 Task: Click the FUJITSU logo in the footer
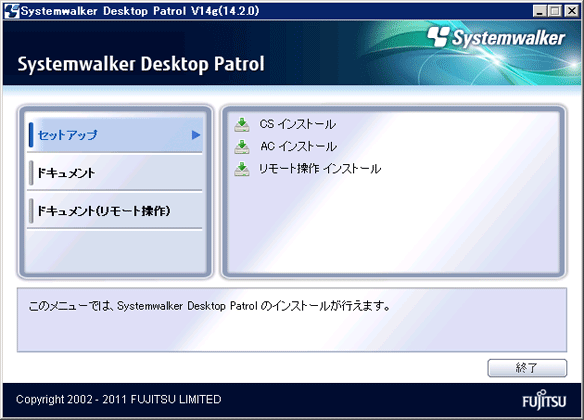(544, 400)
